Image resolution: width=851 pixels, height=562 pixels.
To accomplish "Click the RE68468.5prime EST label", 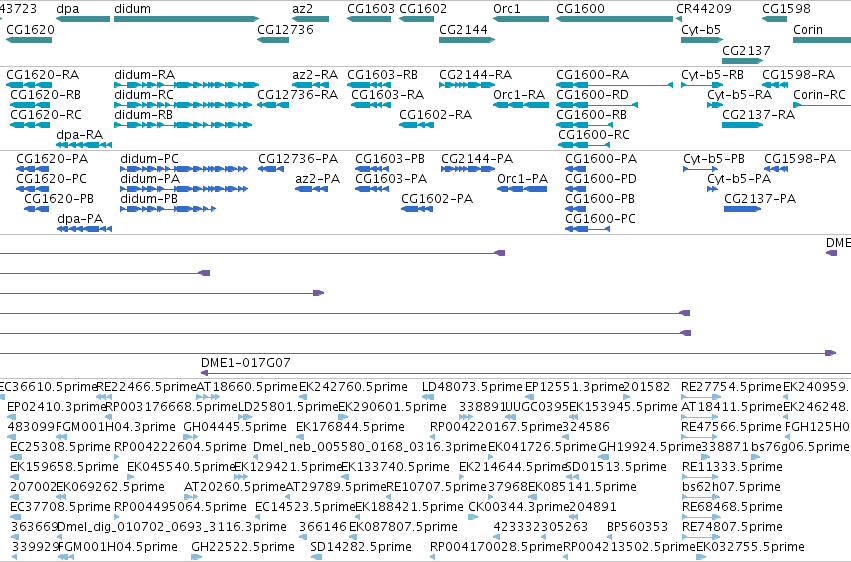I will click(x=732, y=507).
